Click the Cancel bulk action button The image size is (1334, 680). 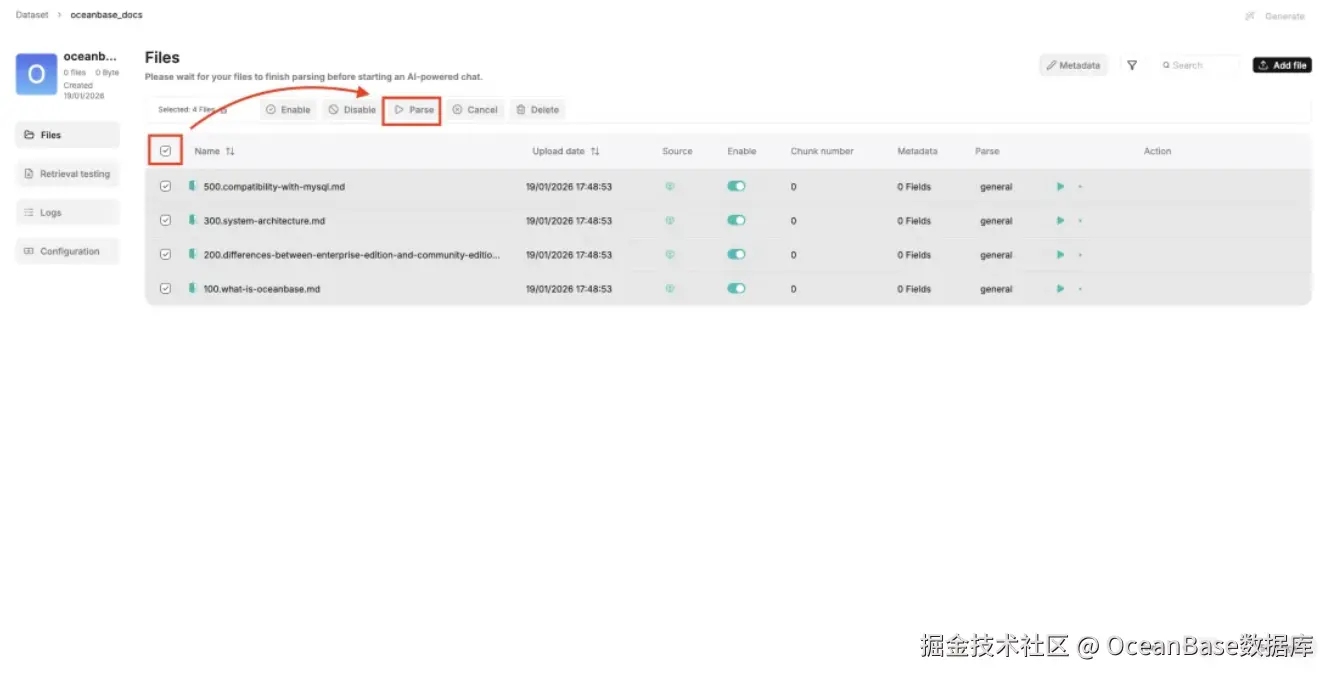coord(475,110)
